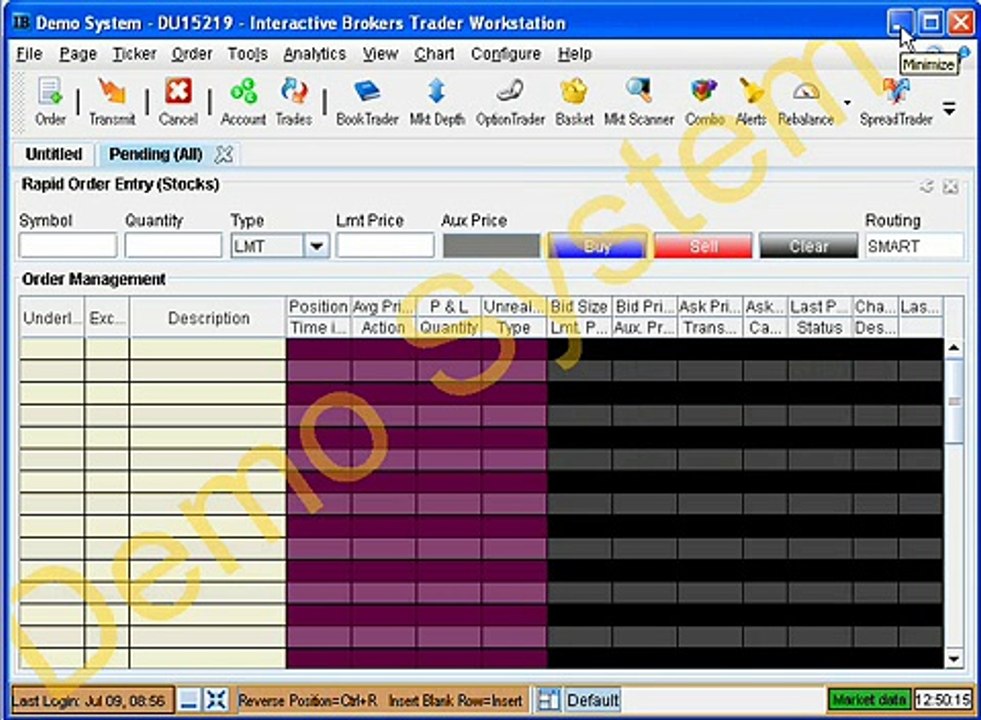Click the Rebalance gauge icon
The width and height of the screenshot is (981, 720).
tap(806, 101)
